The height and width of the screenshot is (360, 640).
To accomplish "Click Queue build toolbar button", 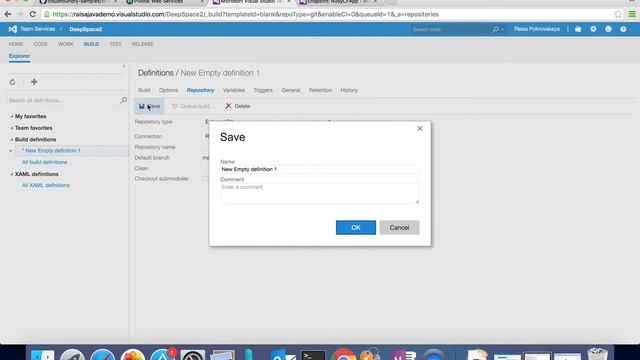I will [x=192, y=106].
